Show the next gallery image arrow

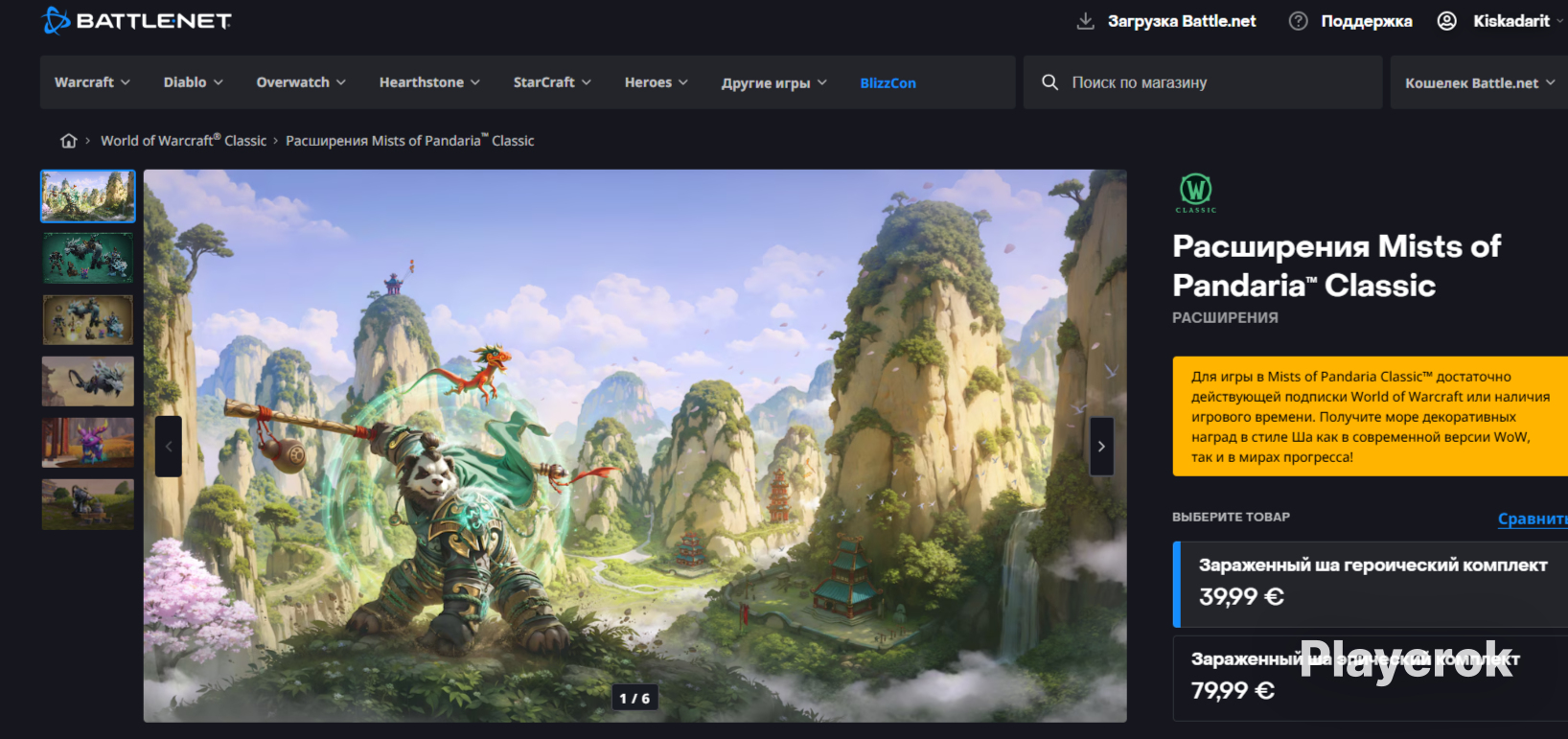pyautogui.click(x=1101, y=447)
